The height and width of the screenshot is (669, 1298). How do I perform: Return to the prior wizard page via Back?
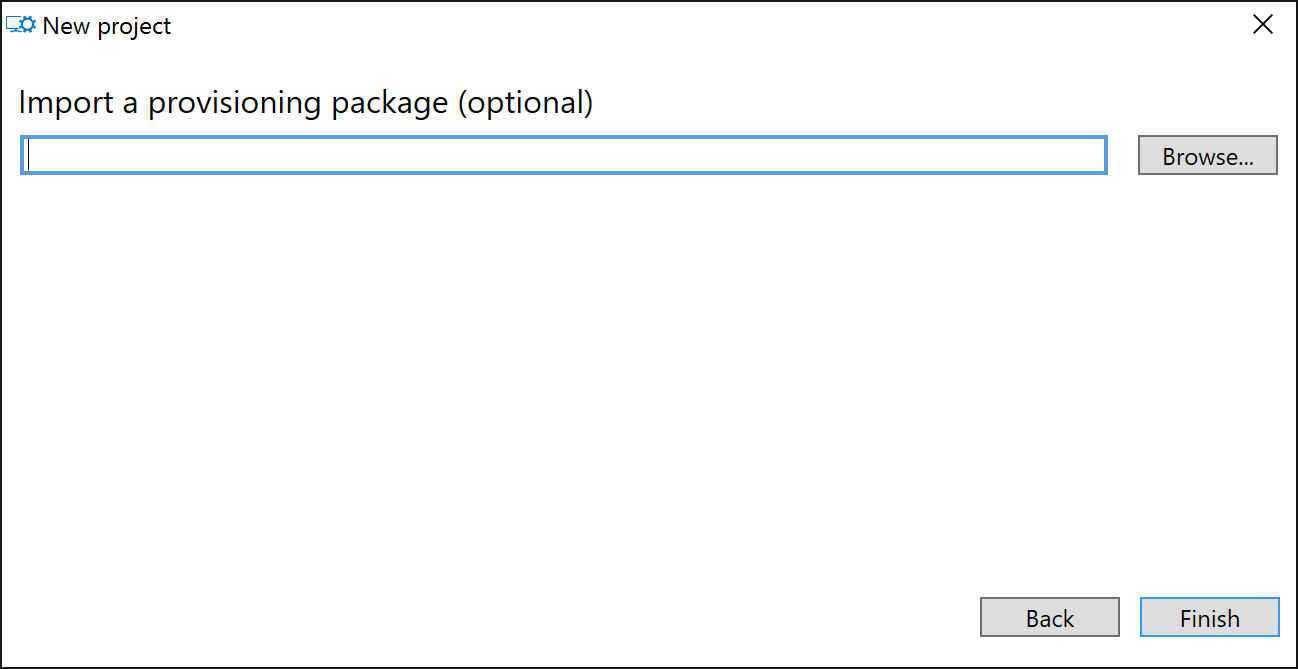click(1049, 618)
